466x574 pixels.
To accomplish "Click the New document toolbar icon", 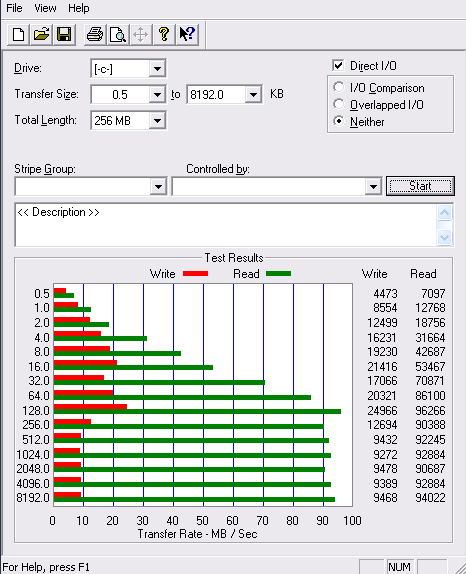I will [19, 35].
